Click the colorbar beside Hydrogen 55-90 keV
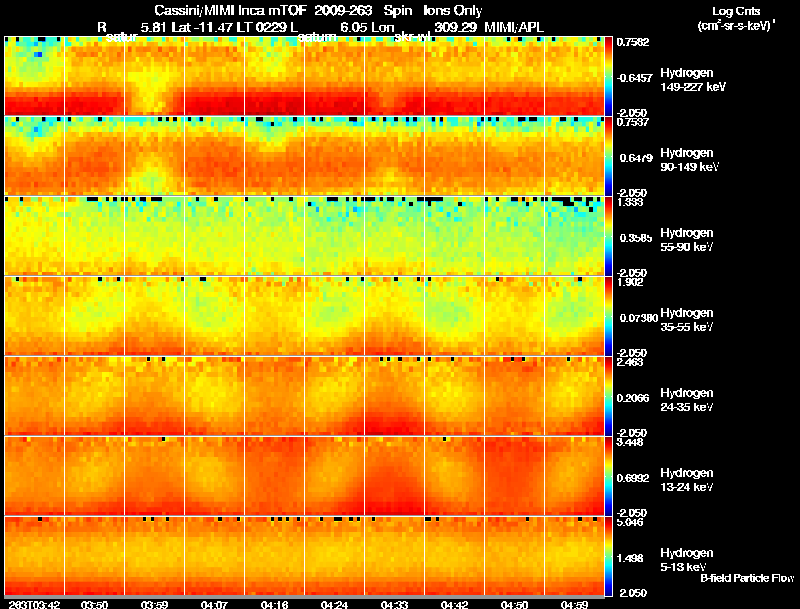 click(608, 236)
